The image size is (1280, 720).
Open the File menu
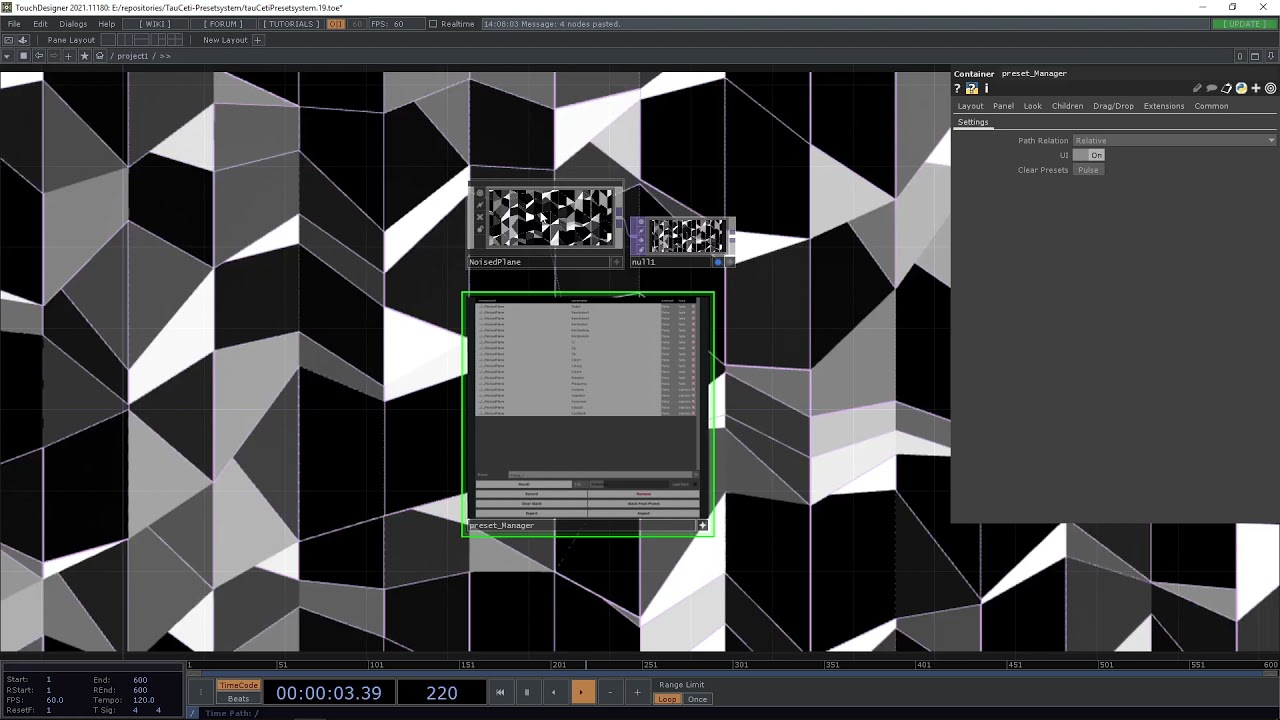(14, 24)
